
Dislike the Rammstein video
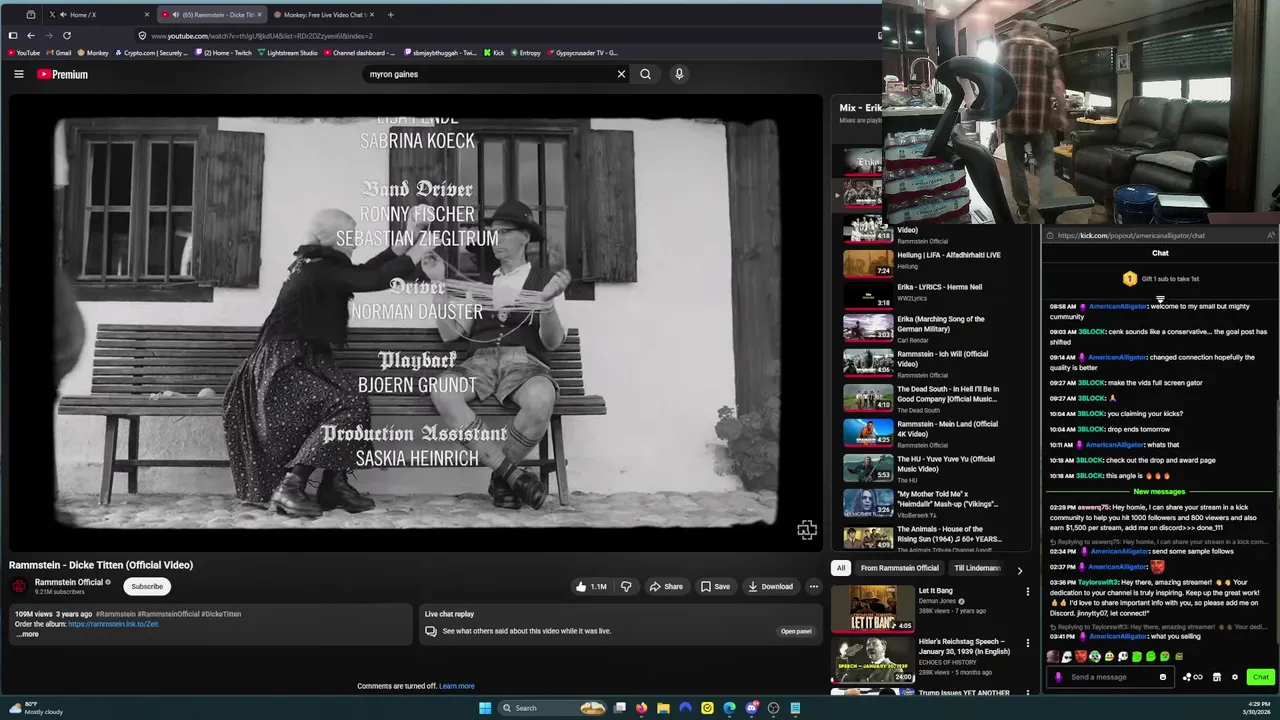pyautogui.click(x=627, y=587)
